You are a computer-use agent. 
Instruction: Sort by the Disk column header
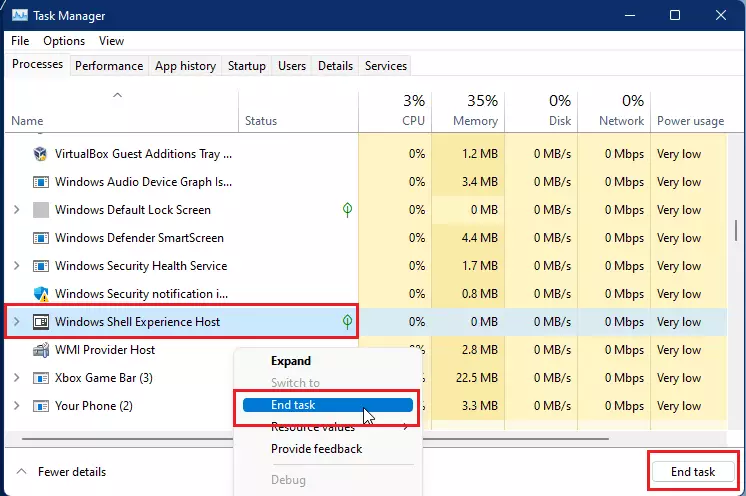[x=541, y=110]
